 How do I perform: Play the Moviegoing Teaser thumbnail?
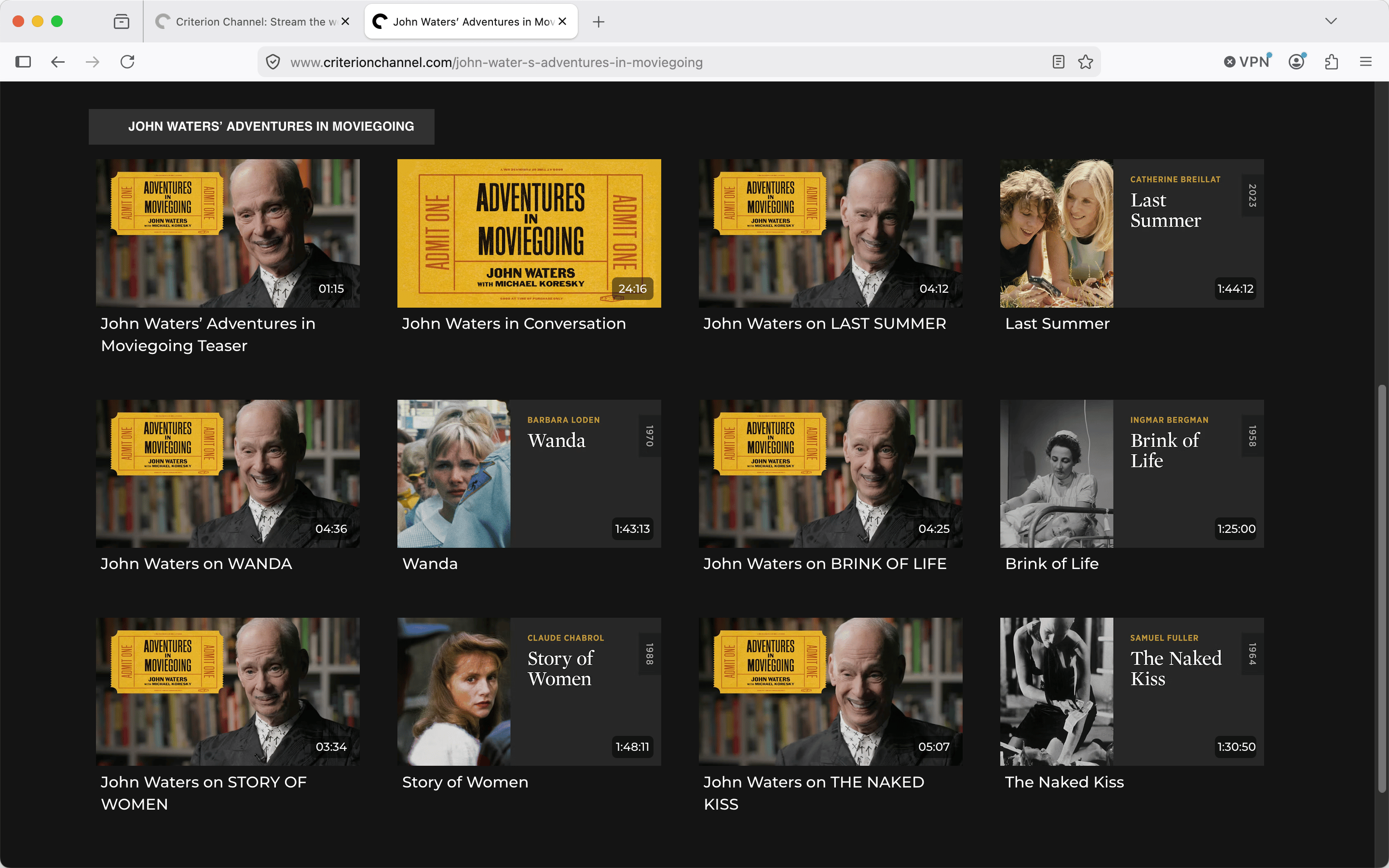[228, 233]
